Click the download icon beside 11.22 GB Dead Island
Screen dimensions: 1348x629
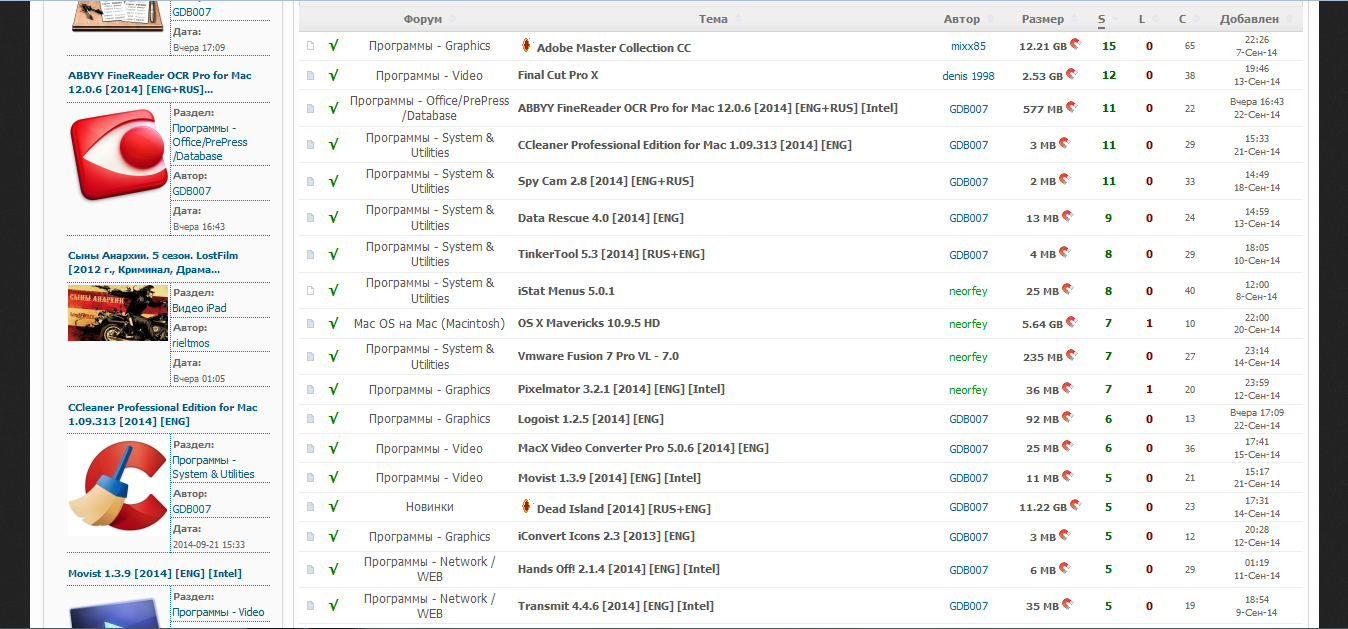pyautogui.click(x=1075, y=506)
